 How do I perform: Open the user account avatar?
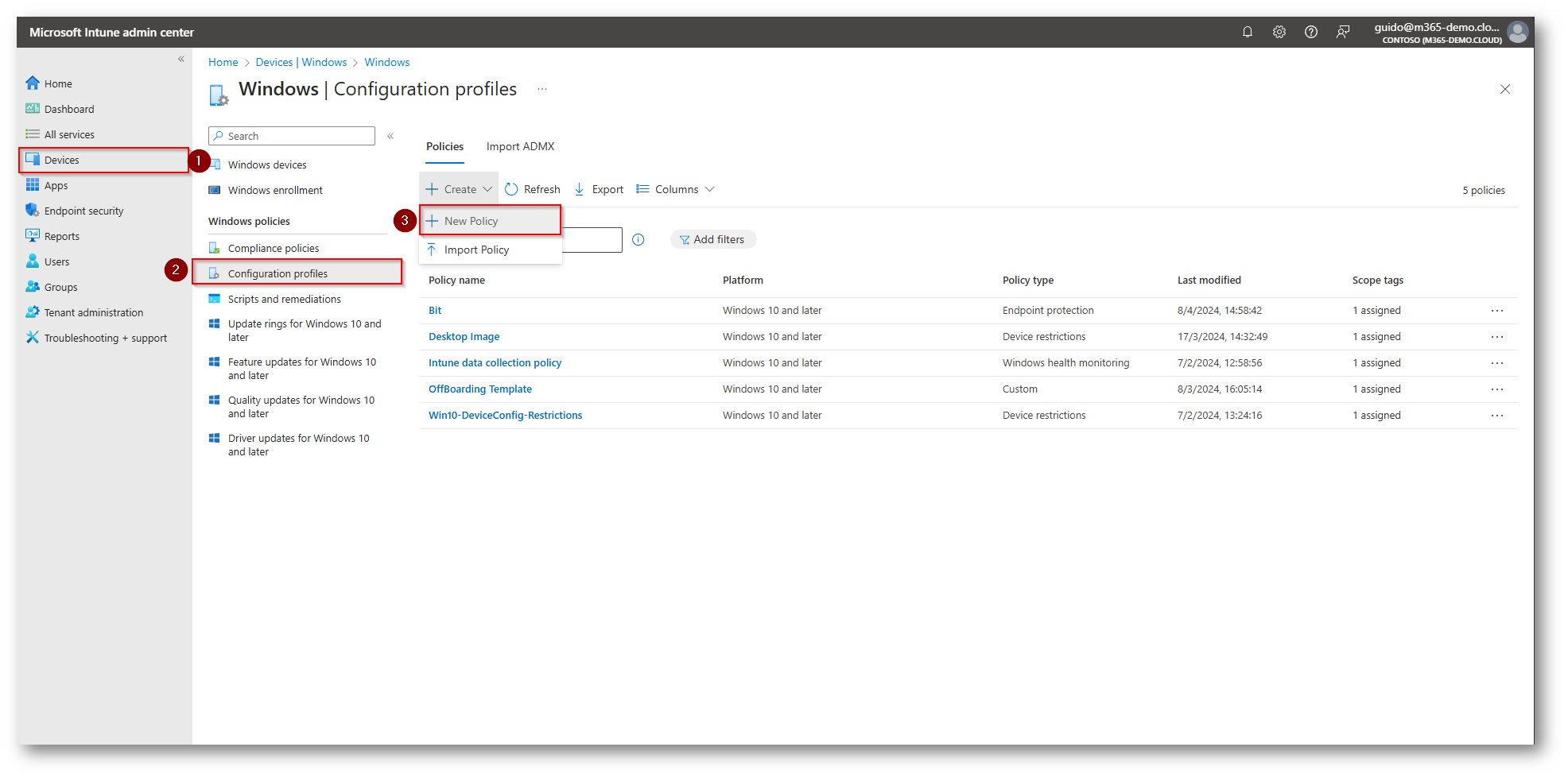[1517, 32]
